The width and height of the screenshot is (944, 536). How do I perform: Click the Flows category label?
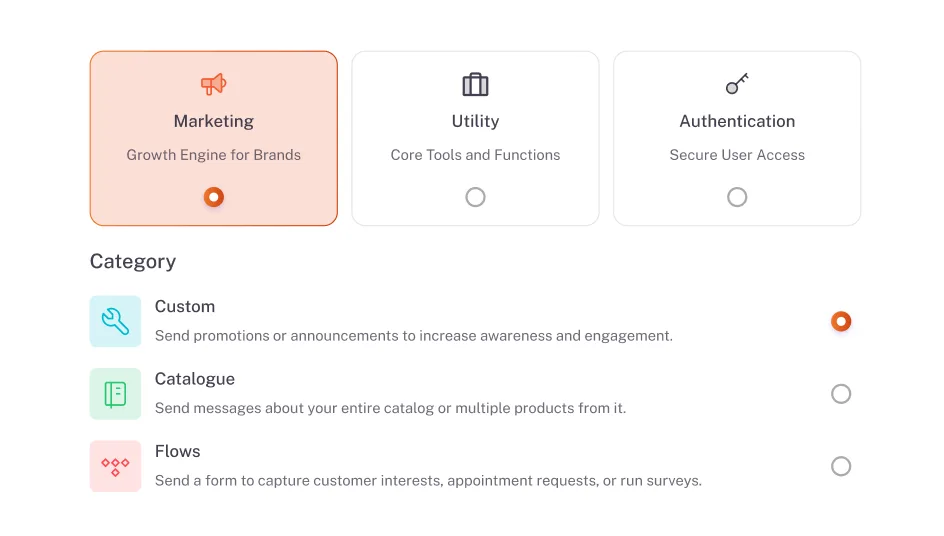[178, 451]
